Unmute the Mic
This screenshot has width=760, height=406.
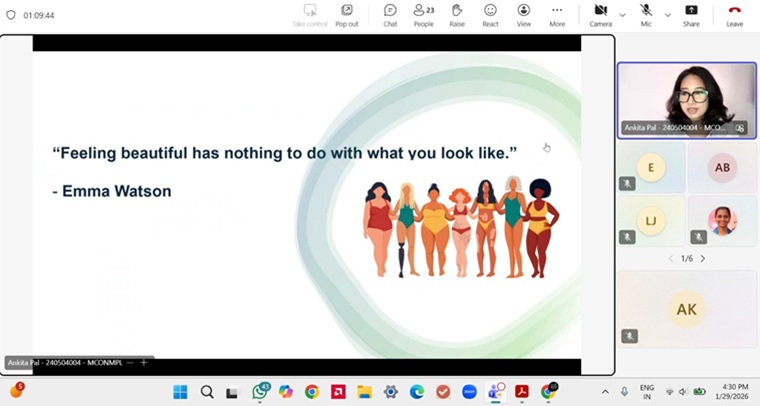646,14
